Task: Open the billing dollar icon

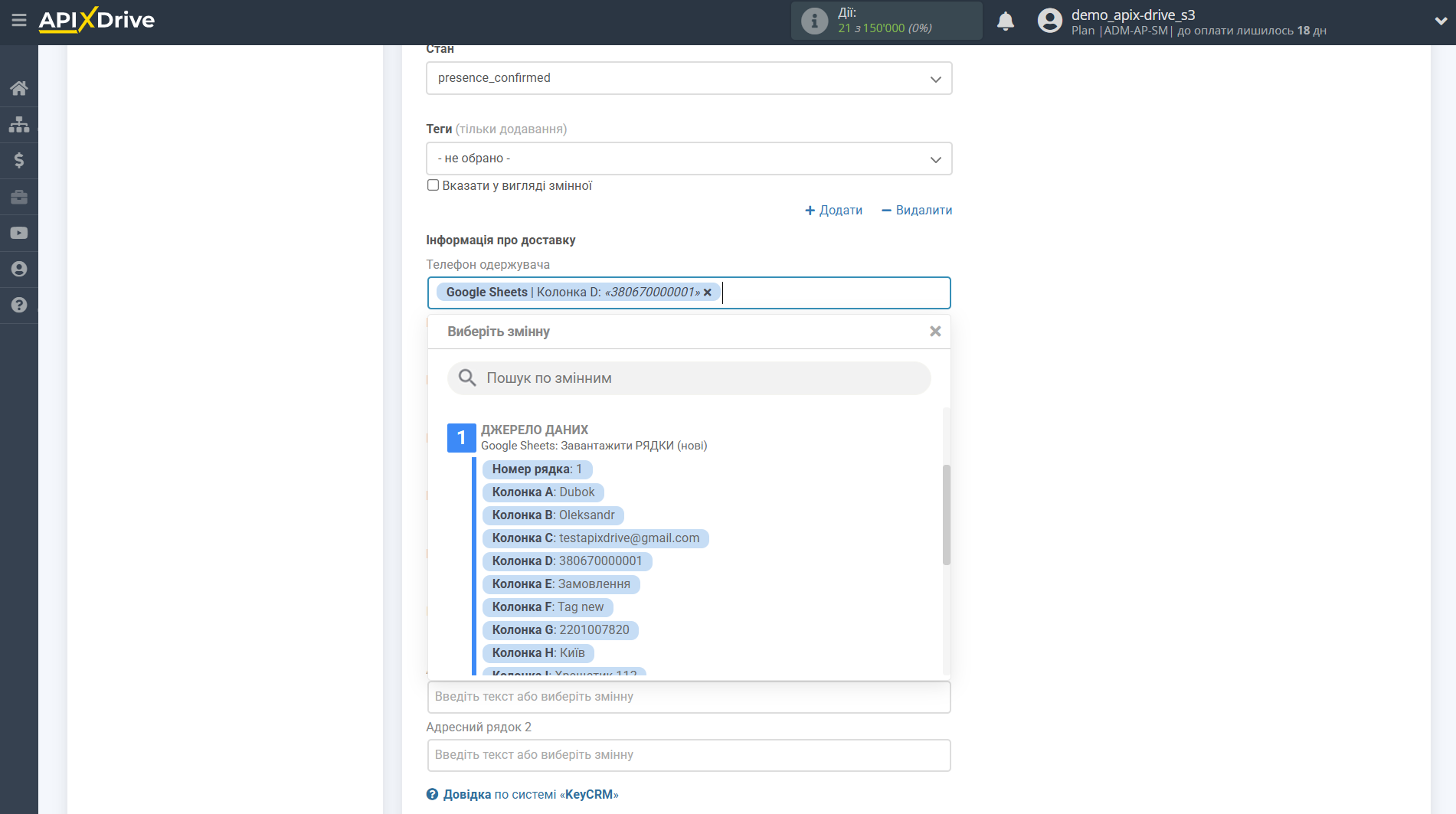Action: pos(19,160)
